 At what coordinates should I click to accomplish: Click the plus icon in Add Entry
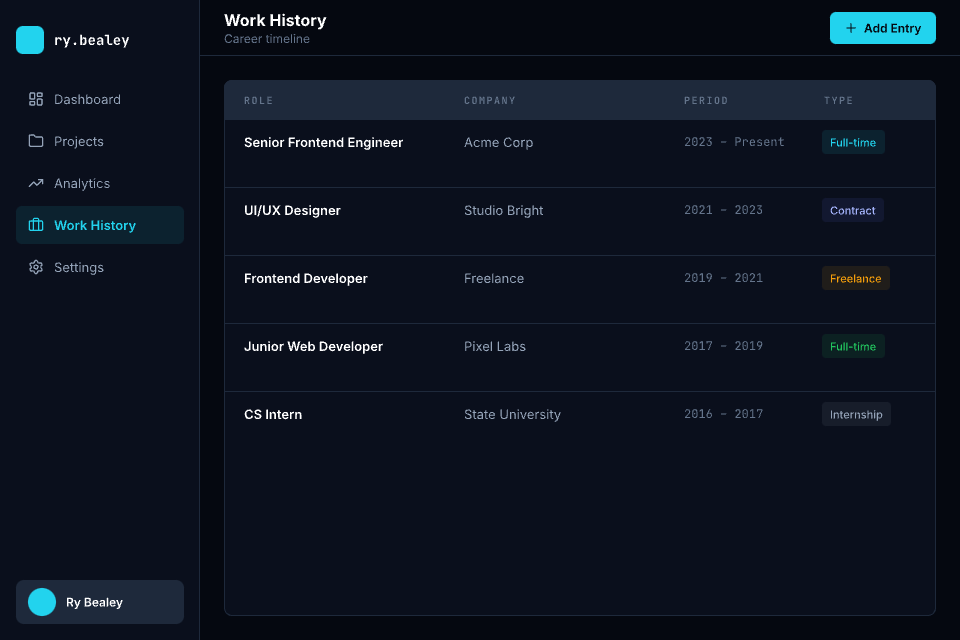pyautogui.click(x=851, y=28)
